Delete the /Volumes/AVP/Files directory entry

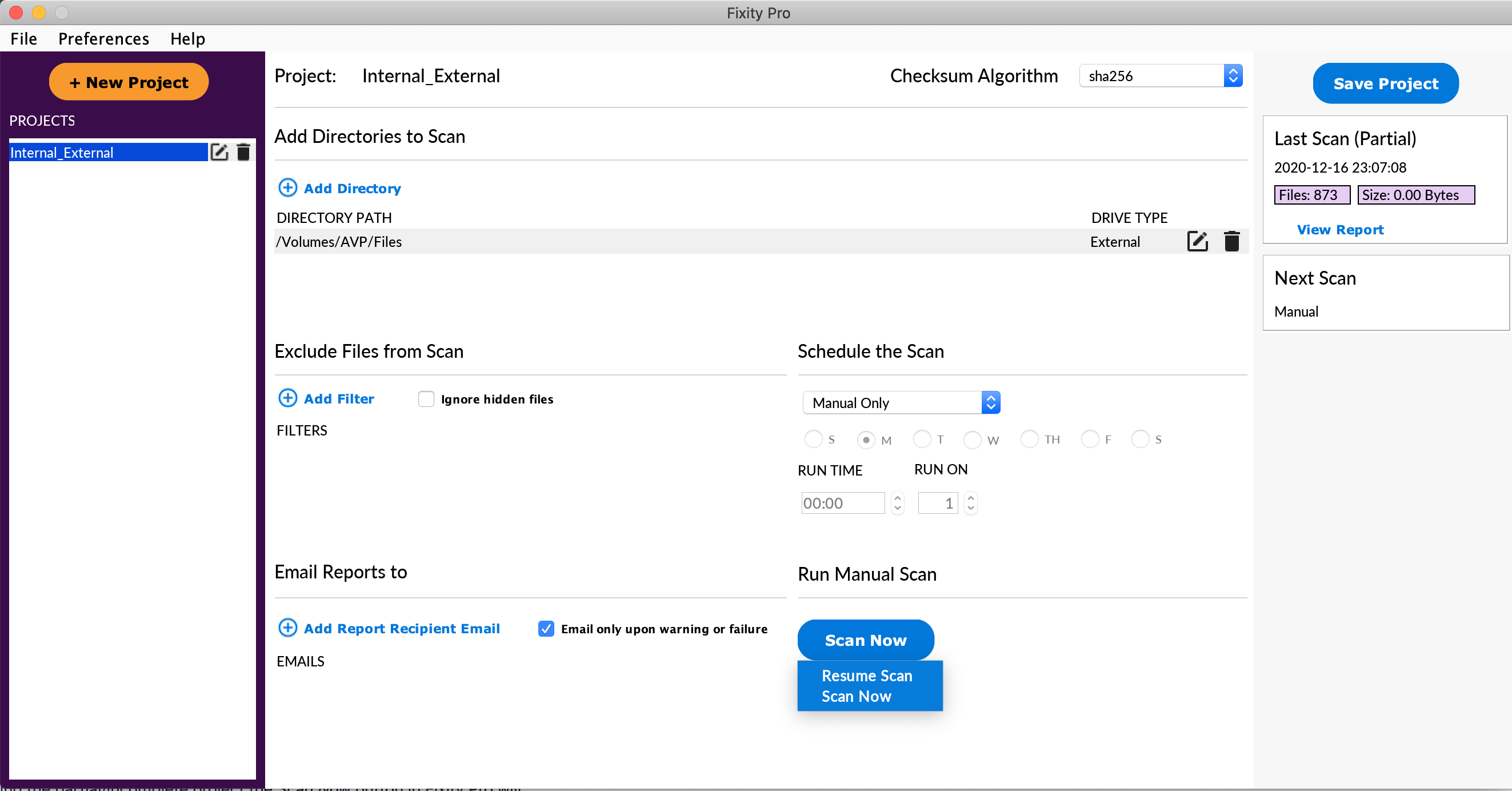(x=1231, y=241)
